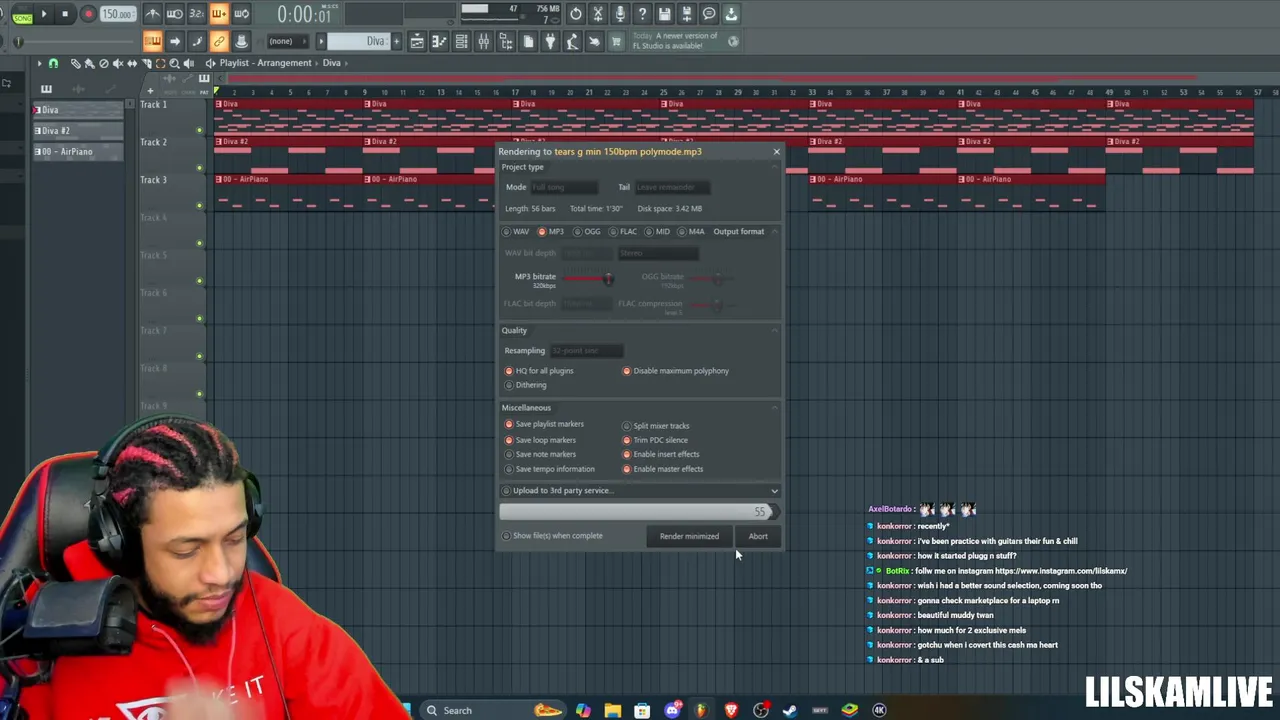Screen dimensions: 1280x720
Task: Select the playlist zoom magnifier tool
Action: pyautogui.click(x=174, y=63)
